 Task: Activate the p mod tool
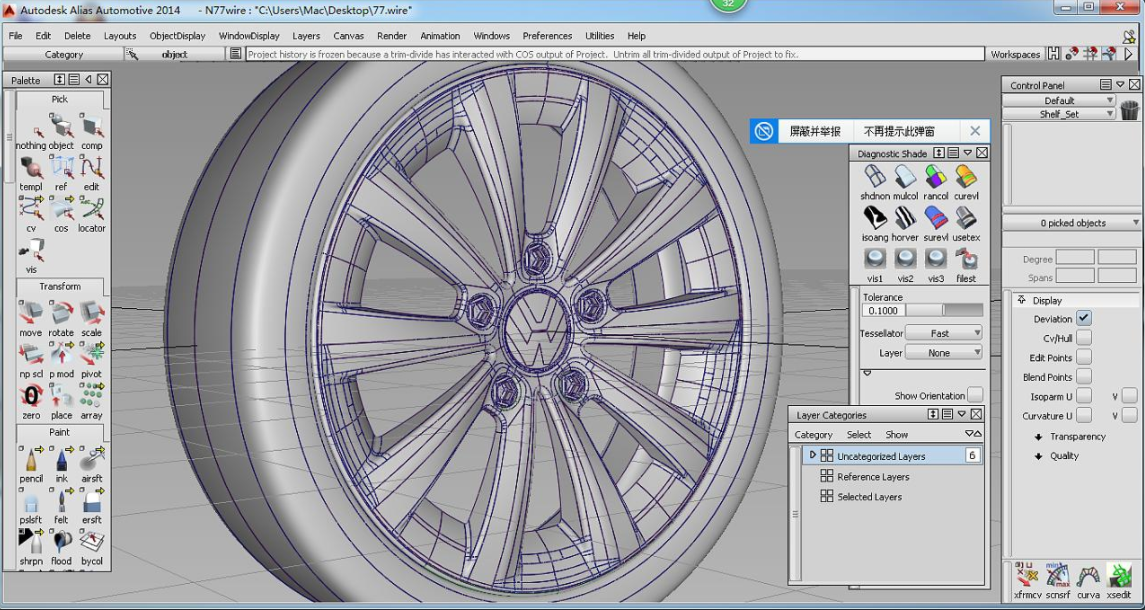coord(61,360)
